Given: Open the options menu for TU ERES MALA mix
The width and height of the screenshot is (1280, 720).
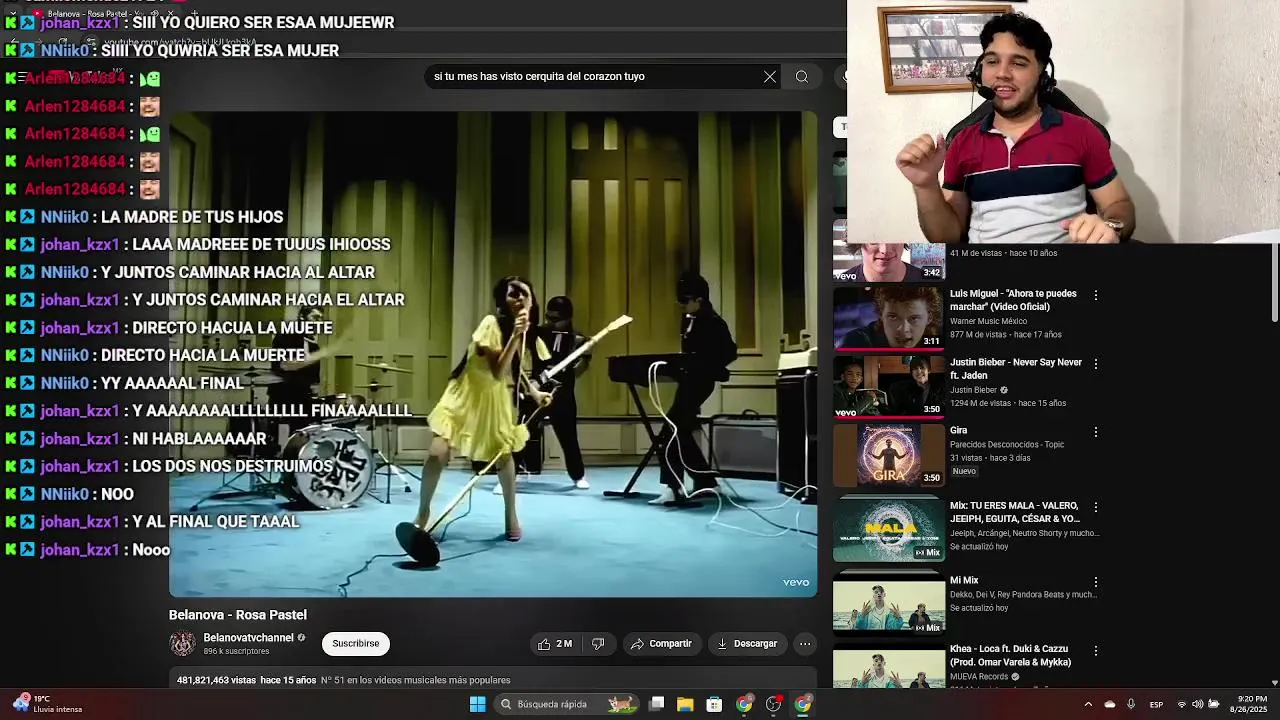Looking at the screenshot, I should coord(1096,507).
